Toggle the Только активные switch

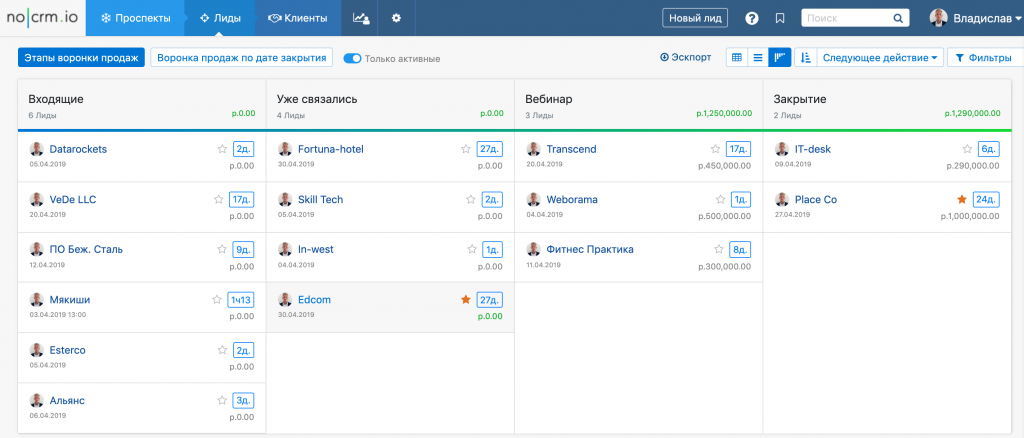click(x=352, y=58)
